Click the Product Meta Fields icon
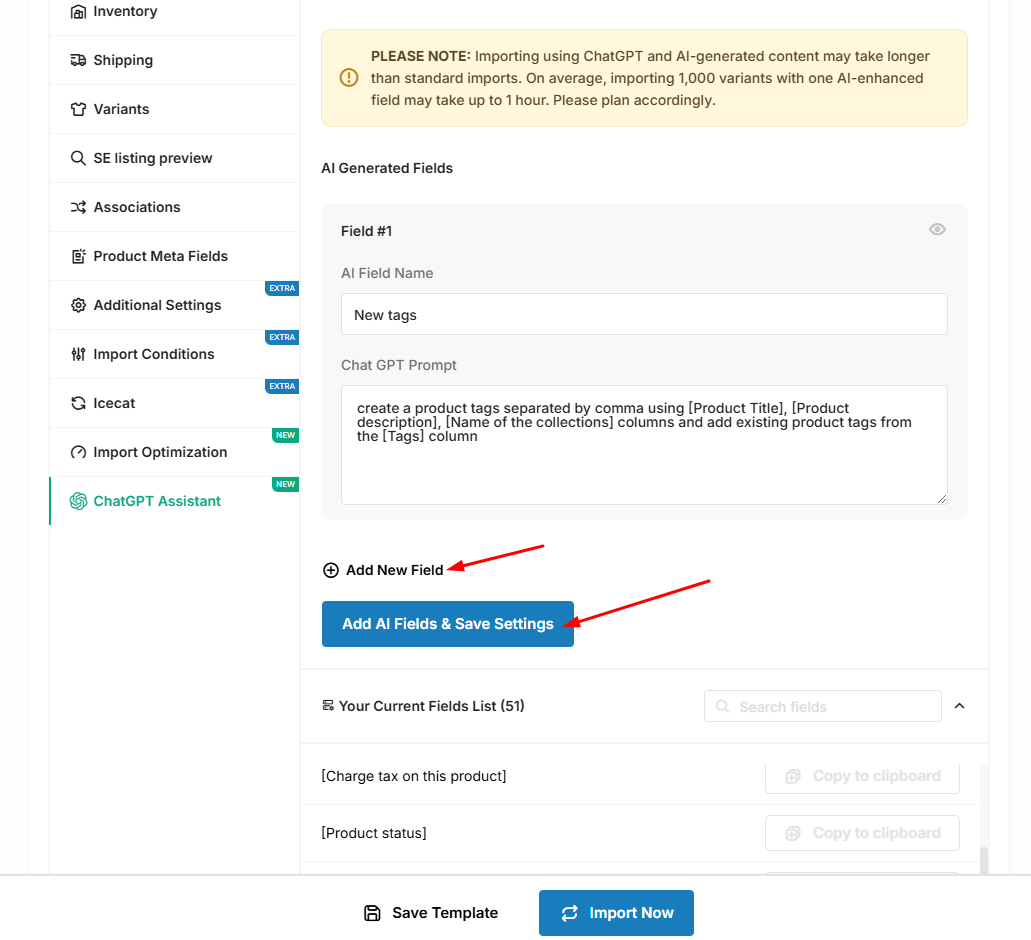This screenshot has height=940, width=1031. pyautogui.click(x=78, y=256)
